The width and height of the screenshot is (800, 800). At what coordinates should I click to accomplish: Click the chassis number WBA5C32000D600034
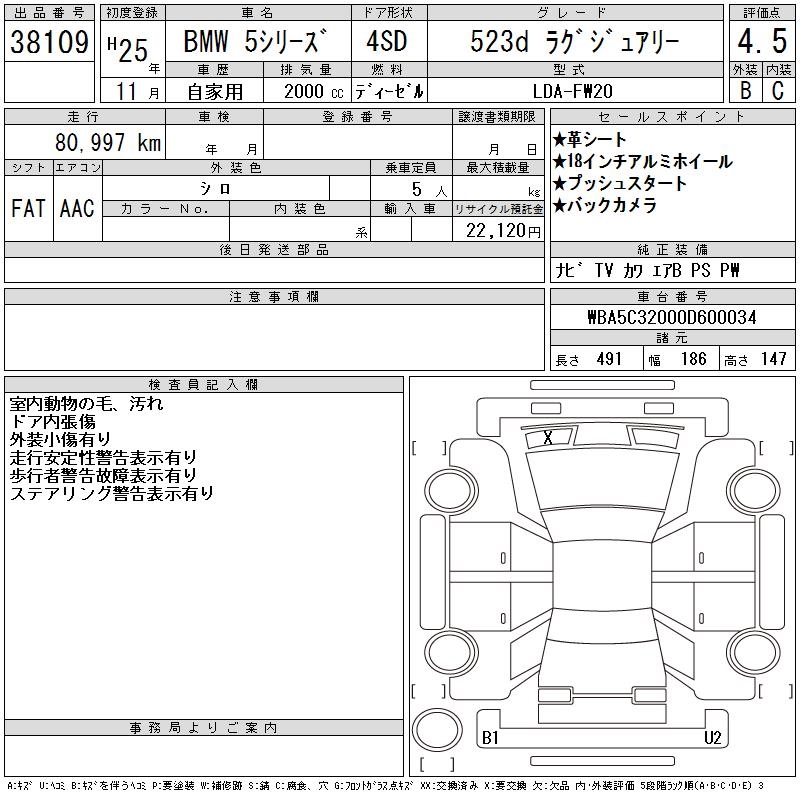point(672,317)
